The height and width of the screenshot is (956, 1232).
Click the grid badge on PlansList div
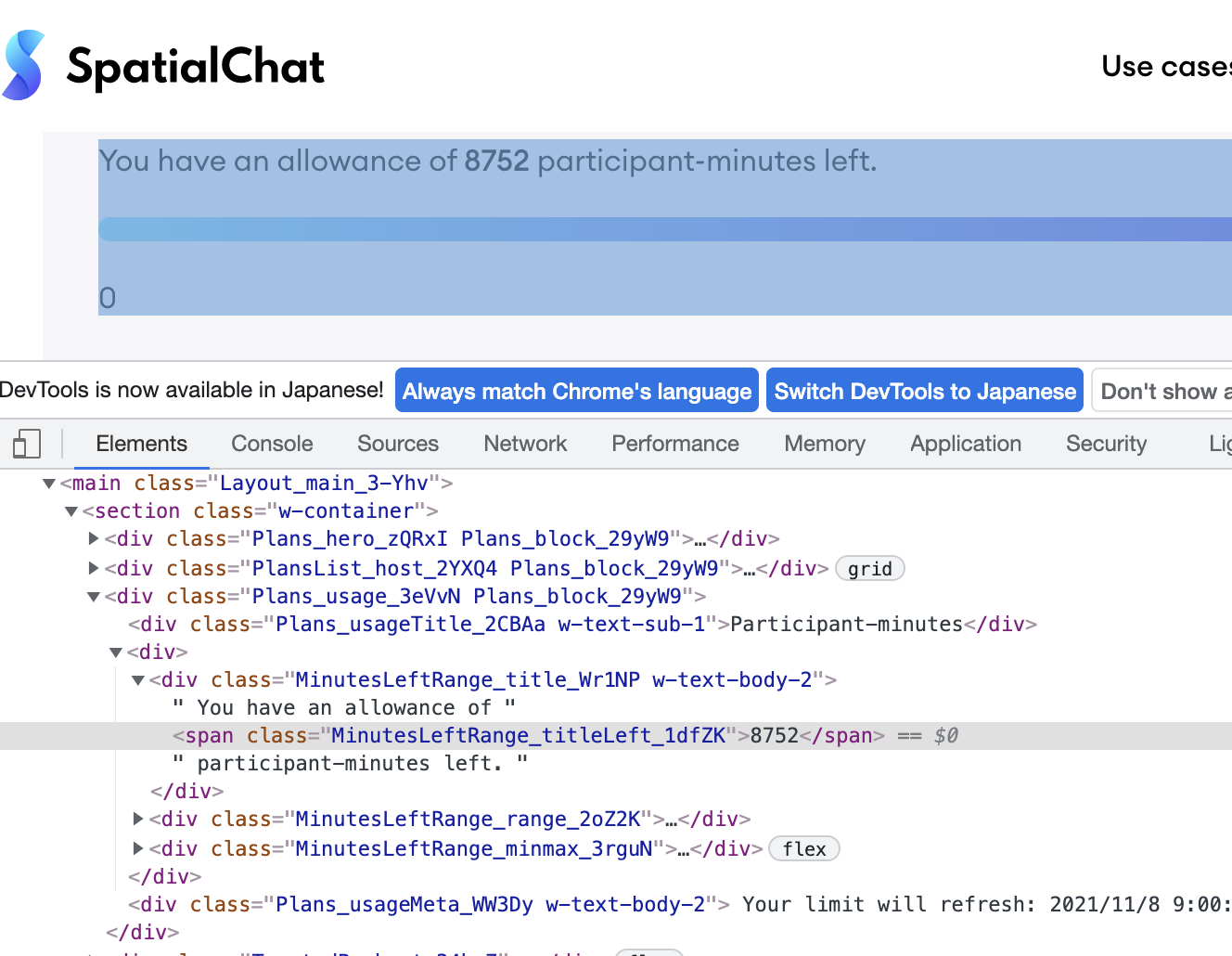click(869, 569)
